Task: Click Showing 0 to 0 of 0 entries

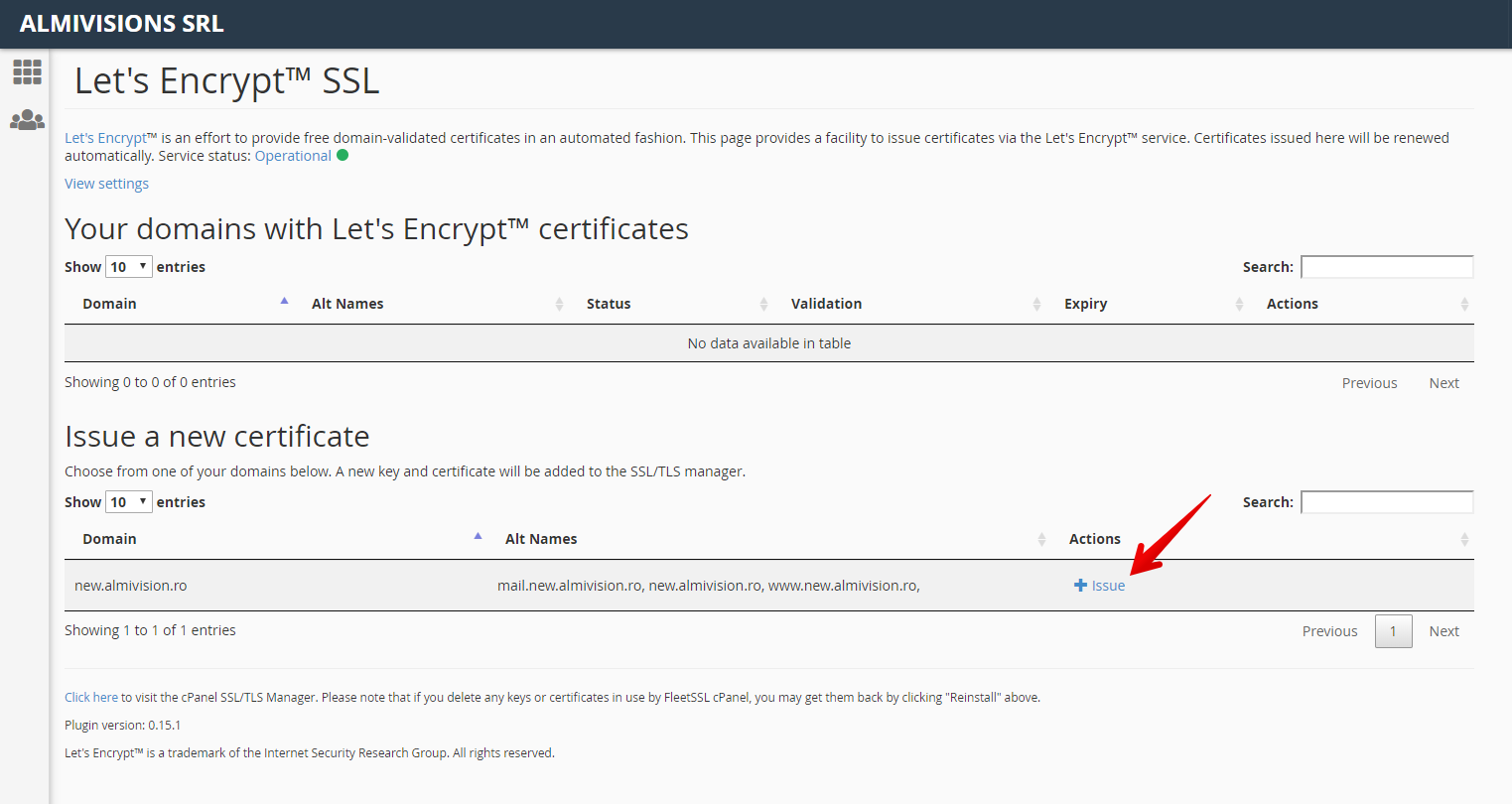Action: click(x=150, y=382)
